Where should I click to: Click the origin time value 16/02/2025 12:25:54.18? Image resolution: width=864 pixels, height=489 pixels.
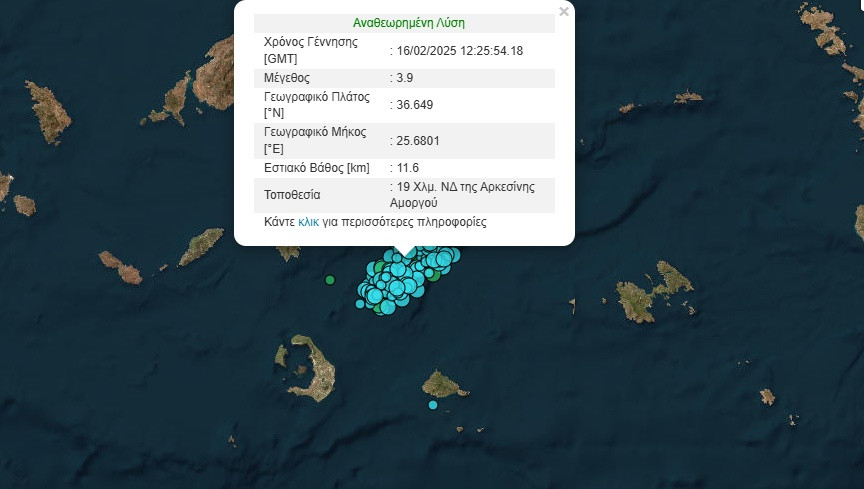point(460,50)
